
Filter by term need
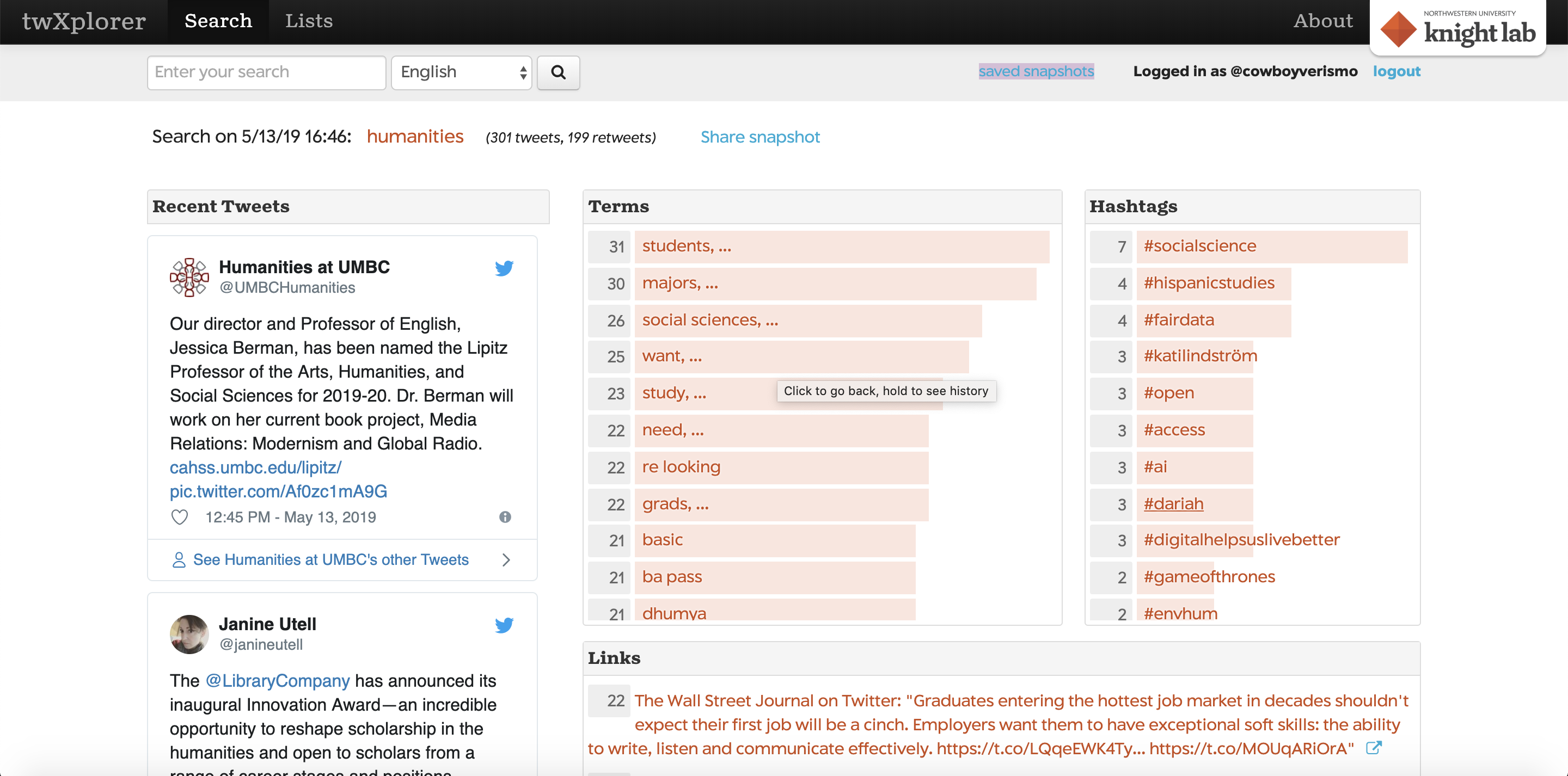coord(782,430)
